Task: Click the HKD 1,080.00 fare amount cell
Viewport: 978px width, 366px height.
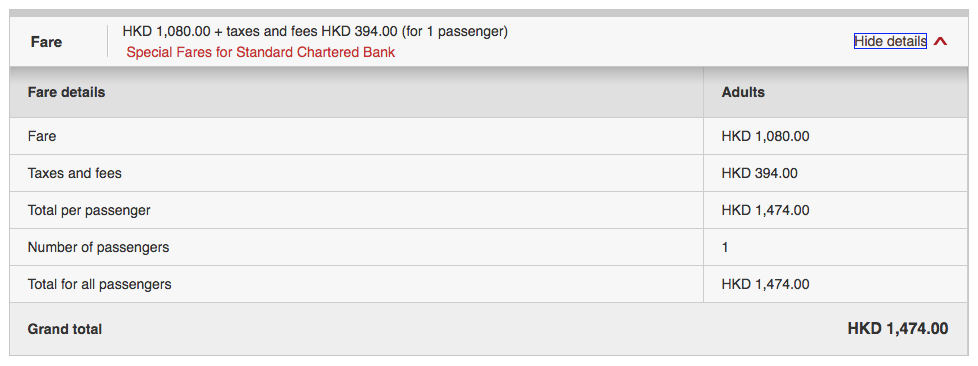Action: click(765, 136)
